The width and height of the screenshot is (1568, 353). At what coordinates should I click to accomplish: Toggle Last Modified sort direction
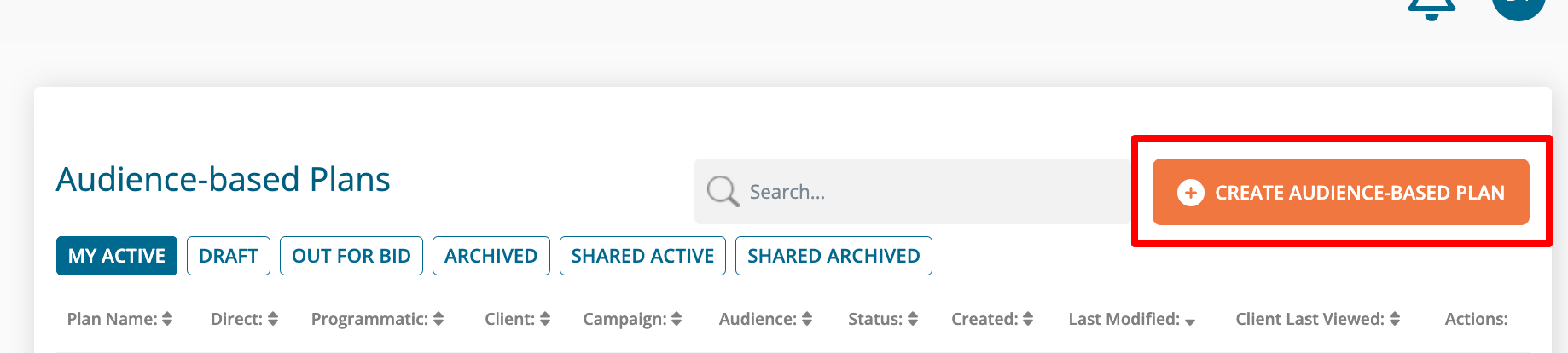pyautogui.click(x=1190, y=321)
